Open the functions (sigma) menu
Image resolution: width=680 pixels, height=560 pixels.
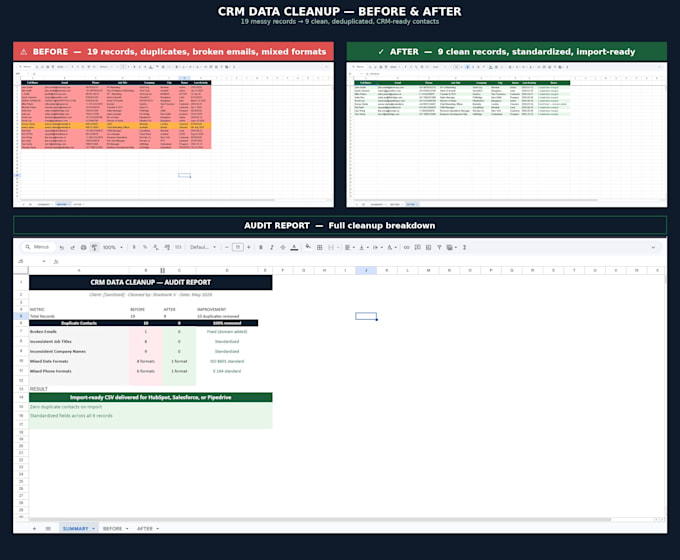tap(464, 247)
